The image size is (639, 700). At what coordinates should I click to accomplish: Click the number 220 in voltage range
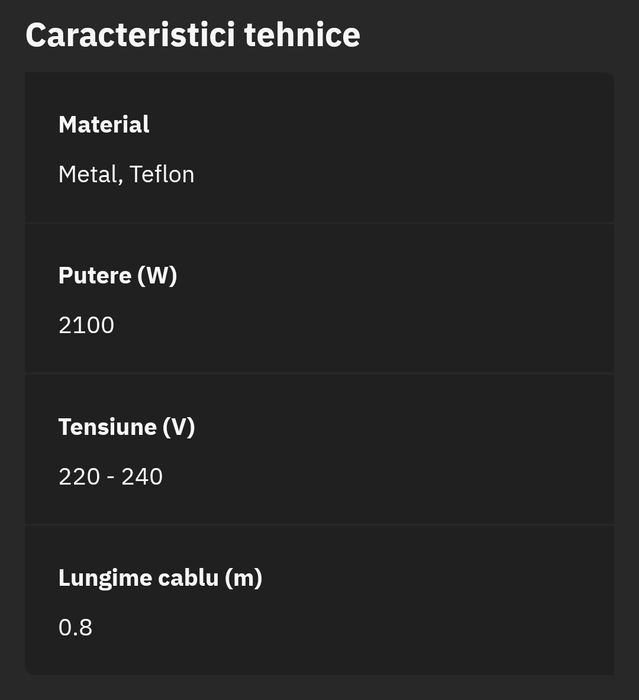click(x=79, y=477)
